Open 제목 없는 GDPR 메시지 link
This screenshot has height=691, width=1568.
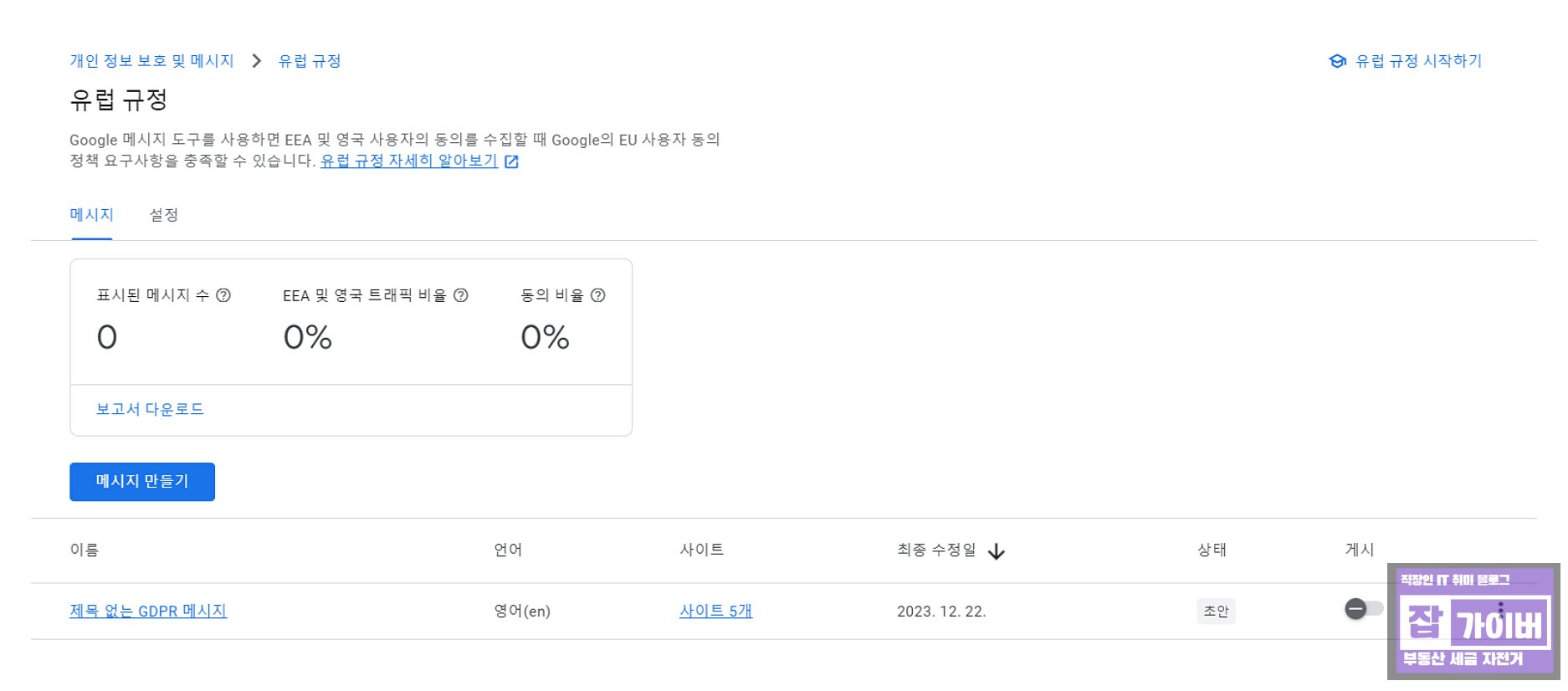(148, 612)
